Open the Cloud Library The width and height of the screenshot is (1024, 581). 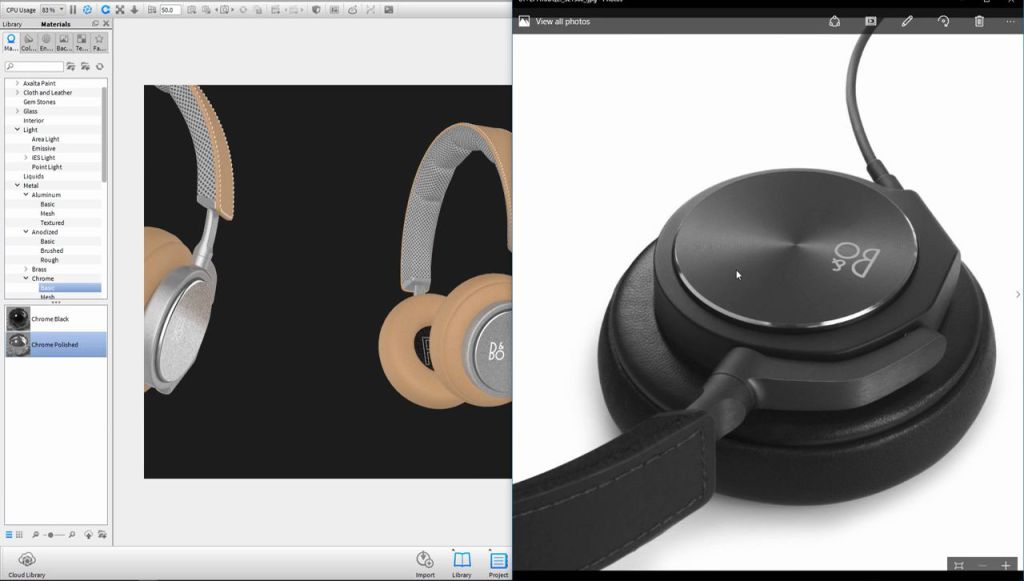pos(27,562)
